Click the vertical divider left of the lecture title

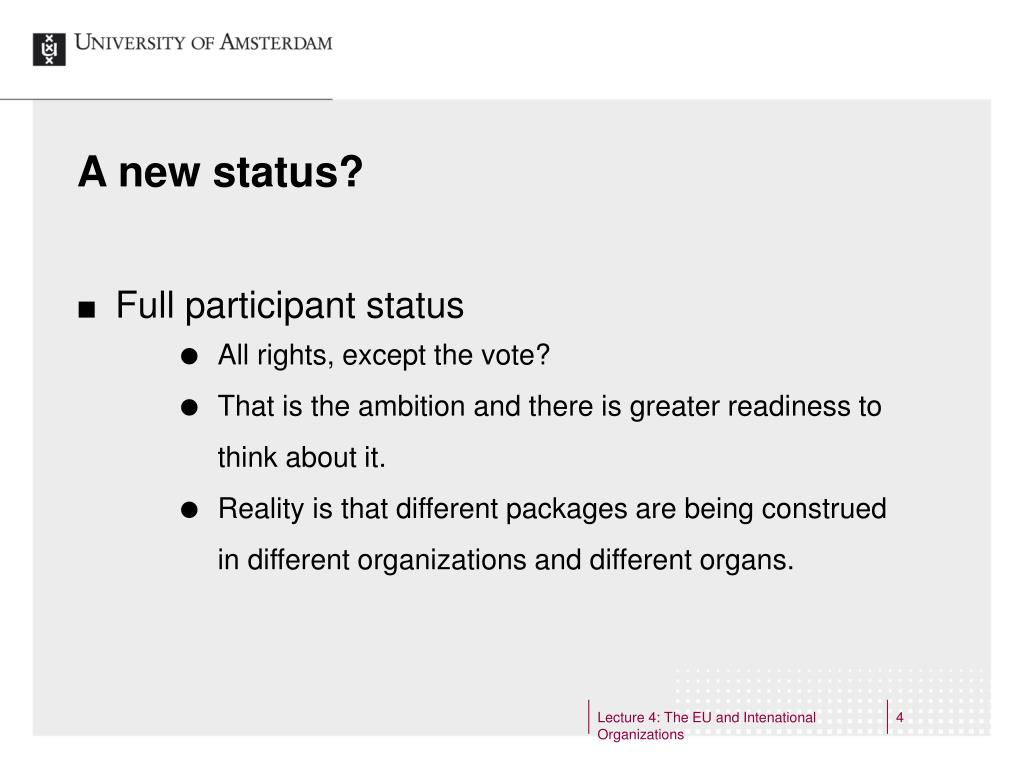pyautogui.click(x=588, y=717)
